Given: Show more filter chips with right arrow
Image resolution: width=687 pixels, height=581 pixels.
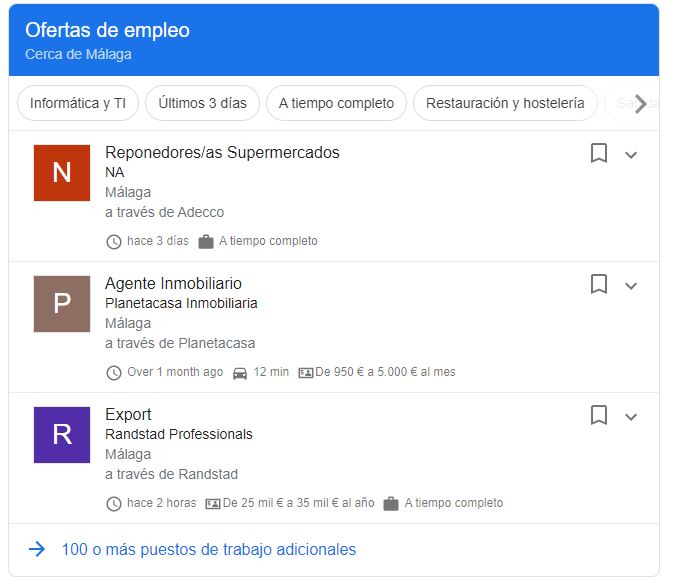Looking at the screenshot, I should pos(641,104).
